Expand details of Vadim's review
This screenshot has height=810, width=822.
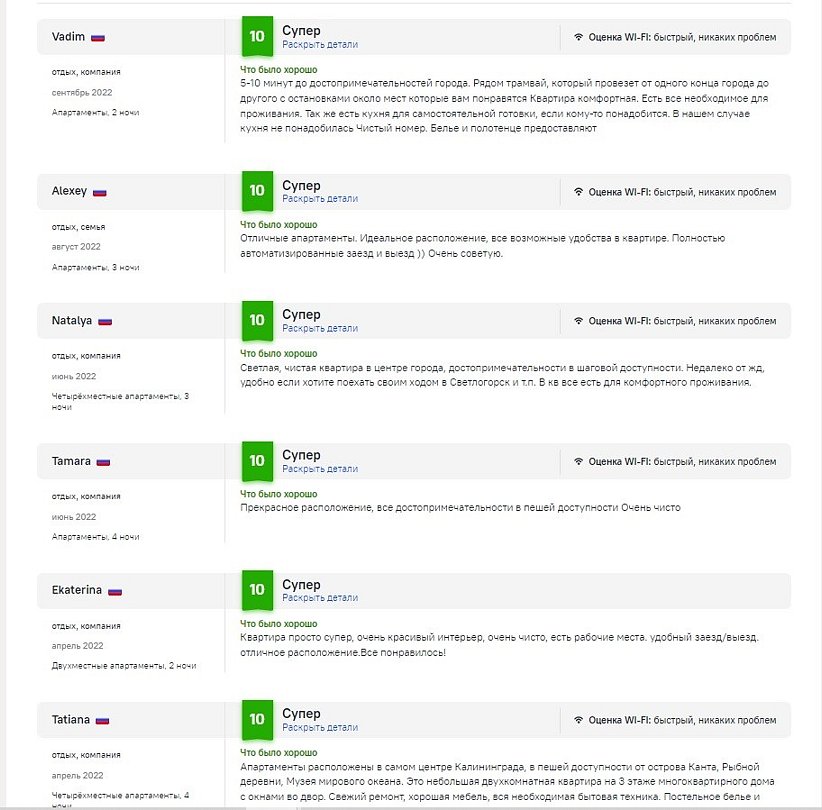319,45
